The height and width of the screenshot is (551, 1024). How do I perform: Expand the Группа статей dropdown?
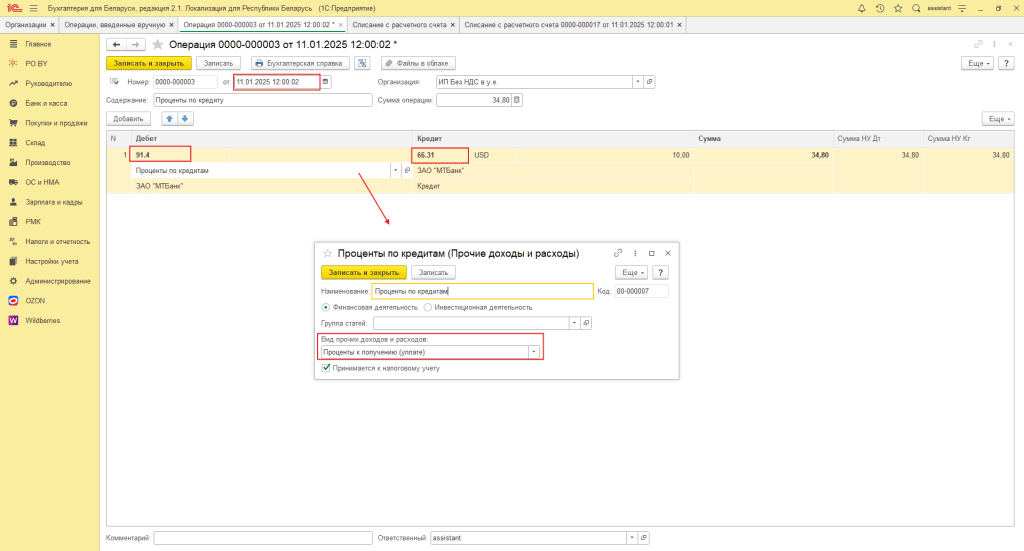pos(575,323)
